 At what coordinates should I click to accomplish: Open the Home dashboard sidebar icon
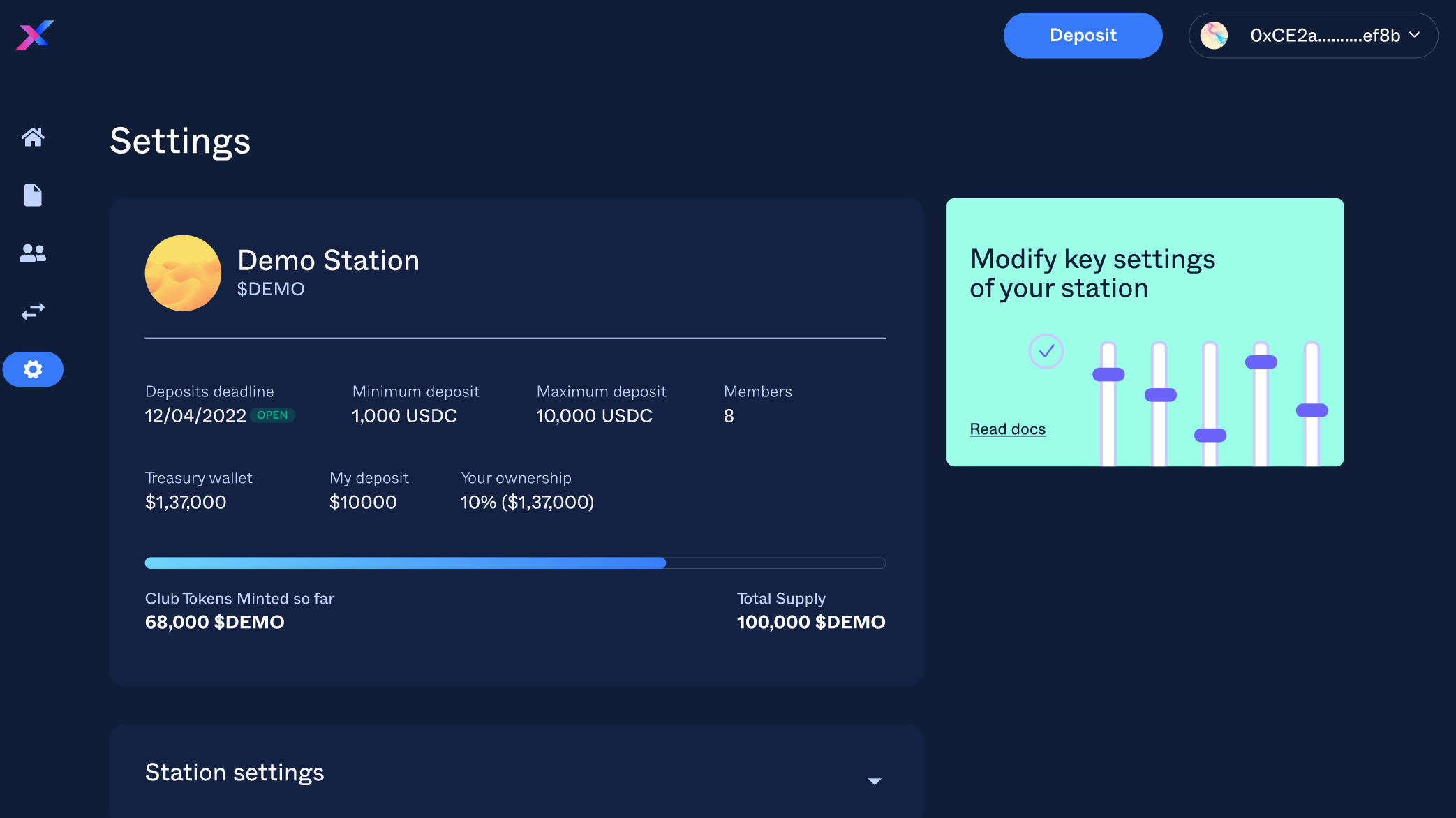tap(33, 137)
